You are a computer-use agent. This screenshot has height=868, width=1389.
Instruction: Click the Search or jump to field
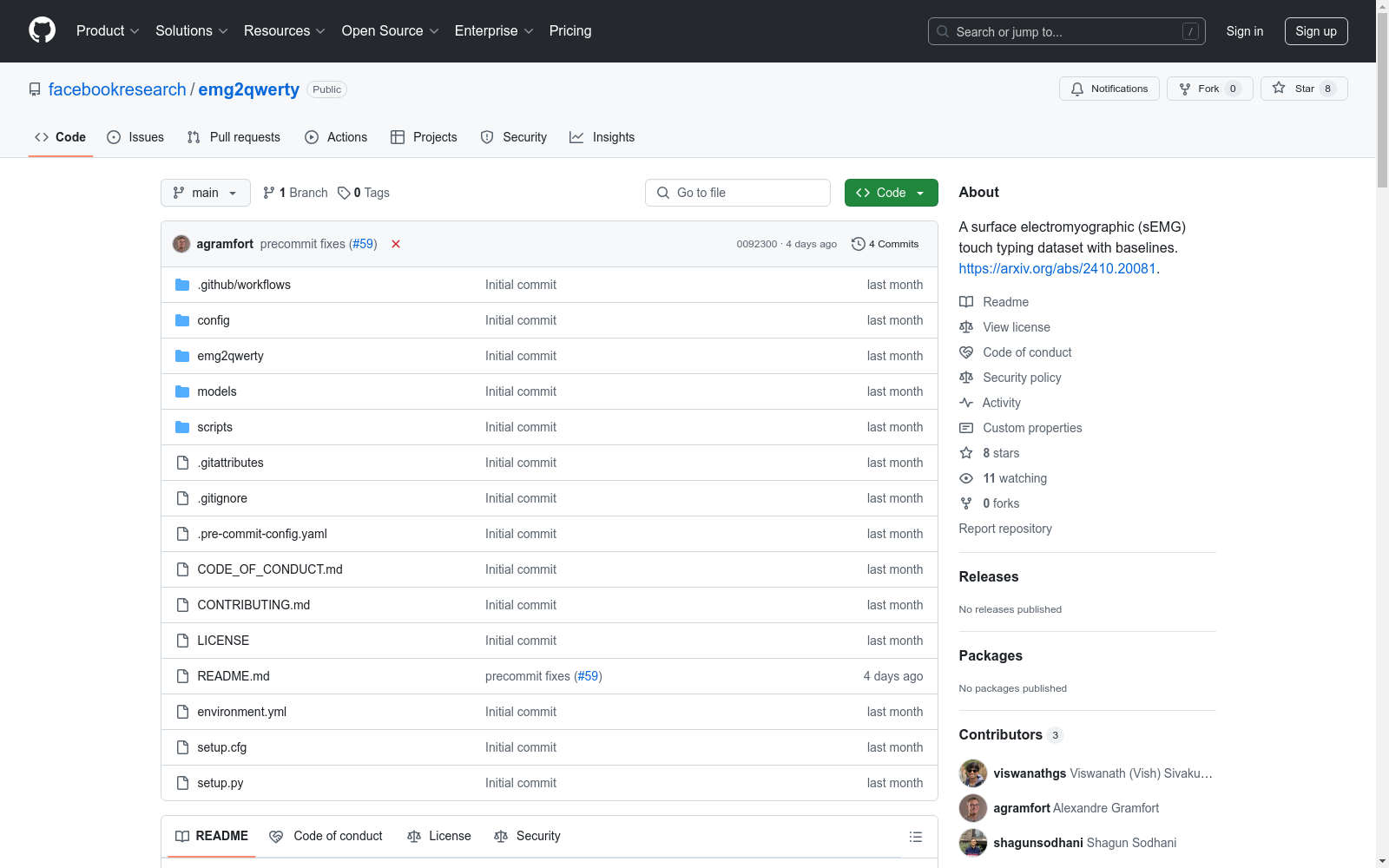click(x=1067, y=31)
